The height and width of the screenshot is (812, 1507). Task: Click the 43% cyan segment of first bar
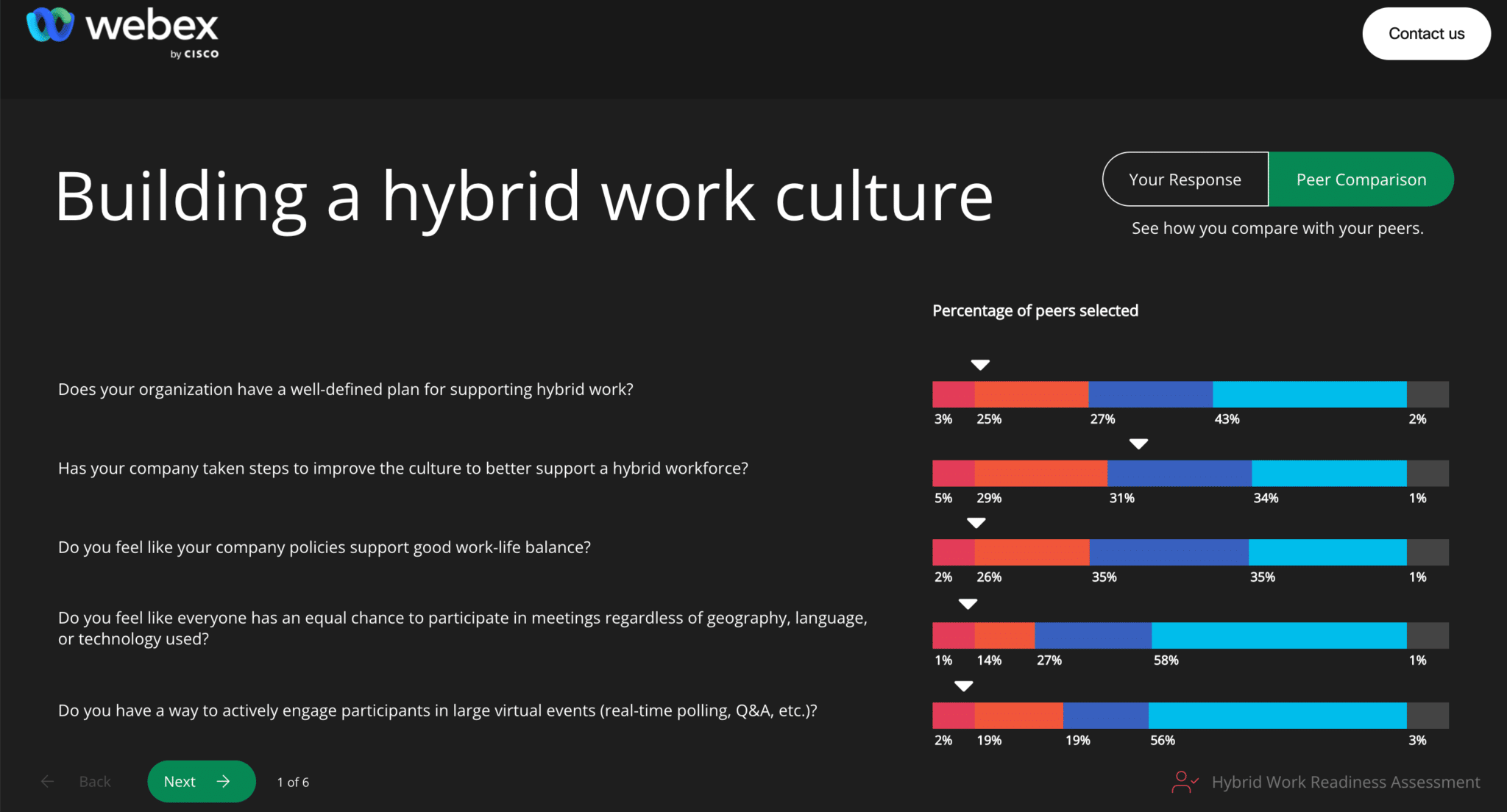pyautogui.click(x=1310, y=394)
